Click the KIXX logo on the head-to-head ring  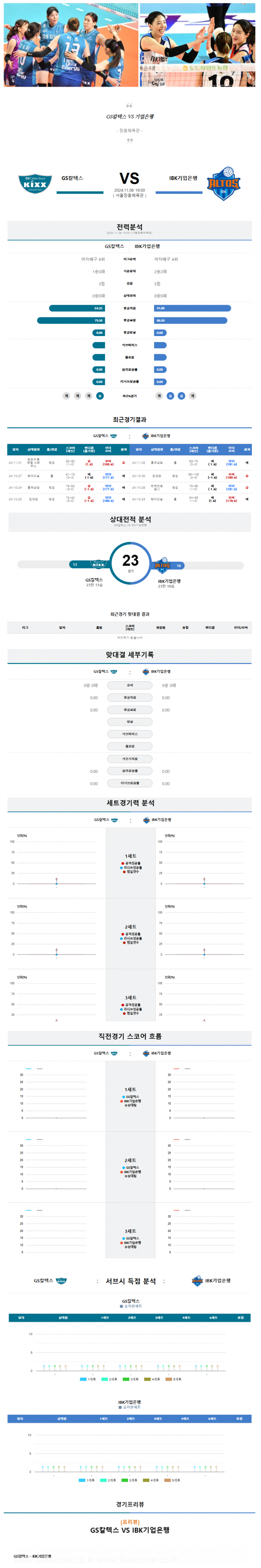point(99,564)
